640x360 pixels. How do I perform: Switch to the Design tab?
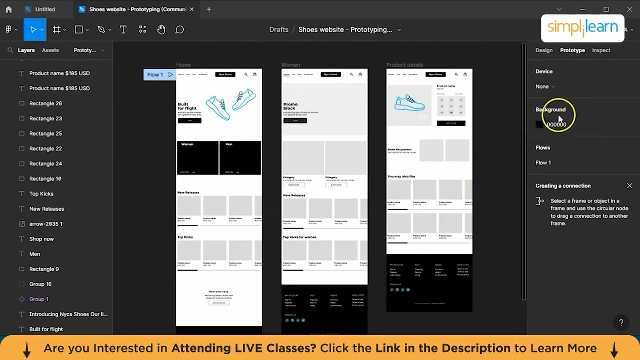pos(544,50)
